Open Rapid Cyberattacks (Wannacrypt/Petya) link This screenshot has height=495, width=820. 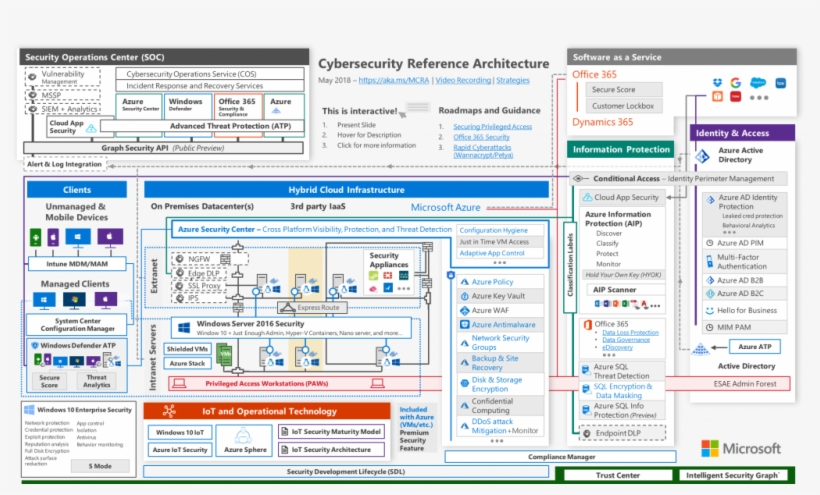click(x=483, y=151)
